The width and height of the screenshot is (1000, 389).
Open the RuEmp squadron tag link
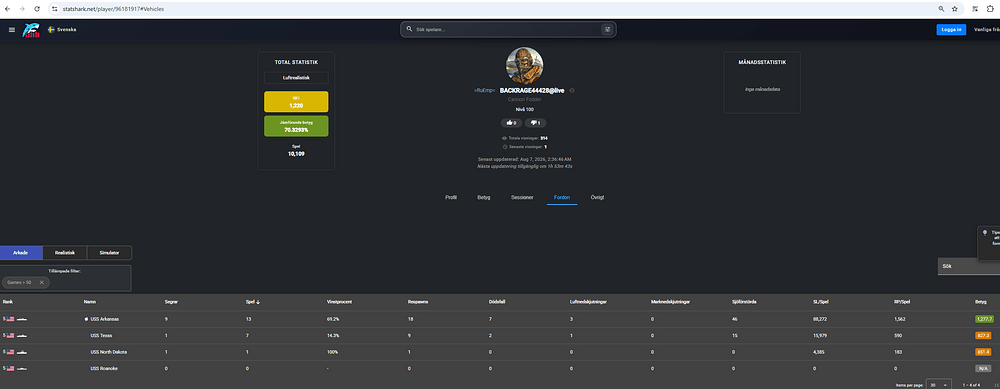(x=485, y=91)
